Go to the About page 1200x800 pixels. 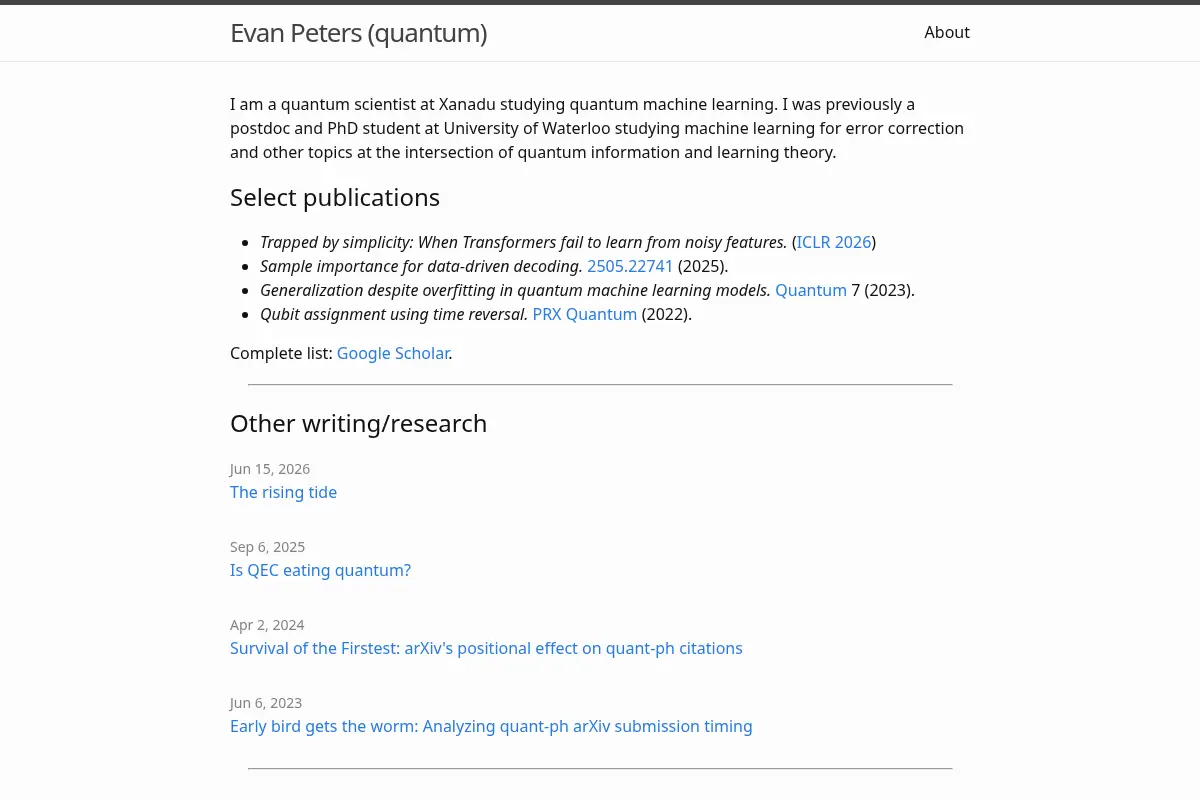tap(947, 32)
